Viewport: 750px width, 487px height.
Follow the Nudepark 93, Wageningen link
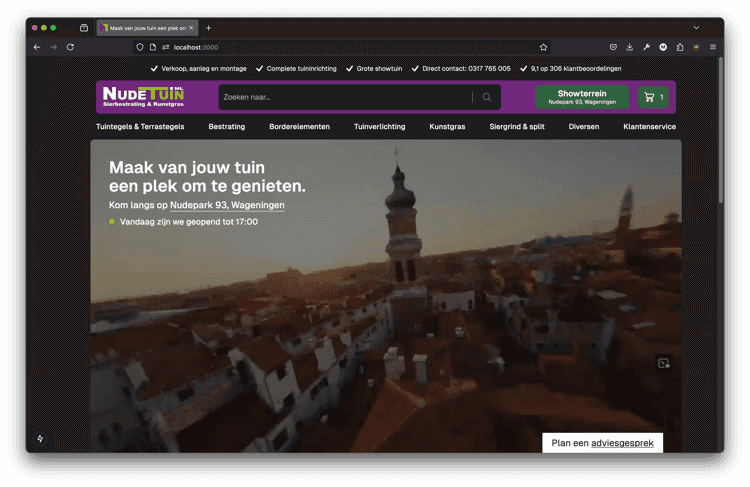[227, 205]
